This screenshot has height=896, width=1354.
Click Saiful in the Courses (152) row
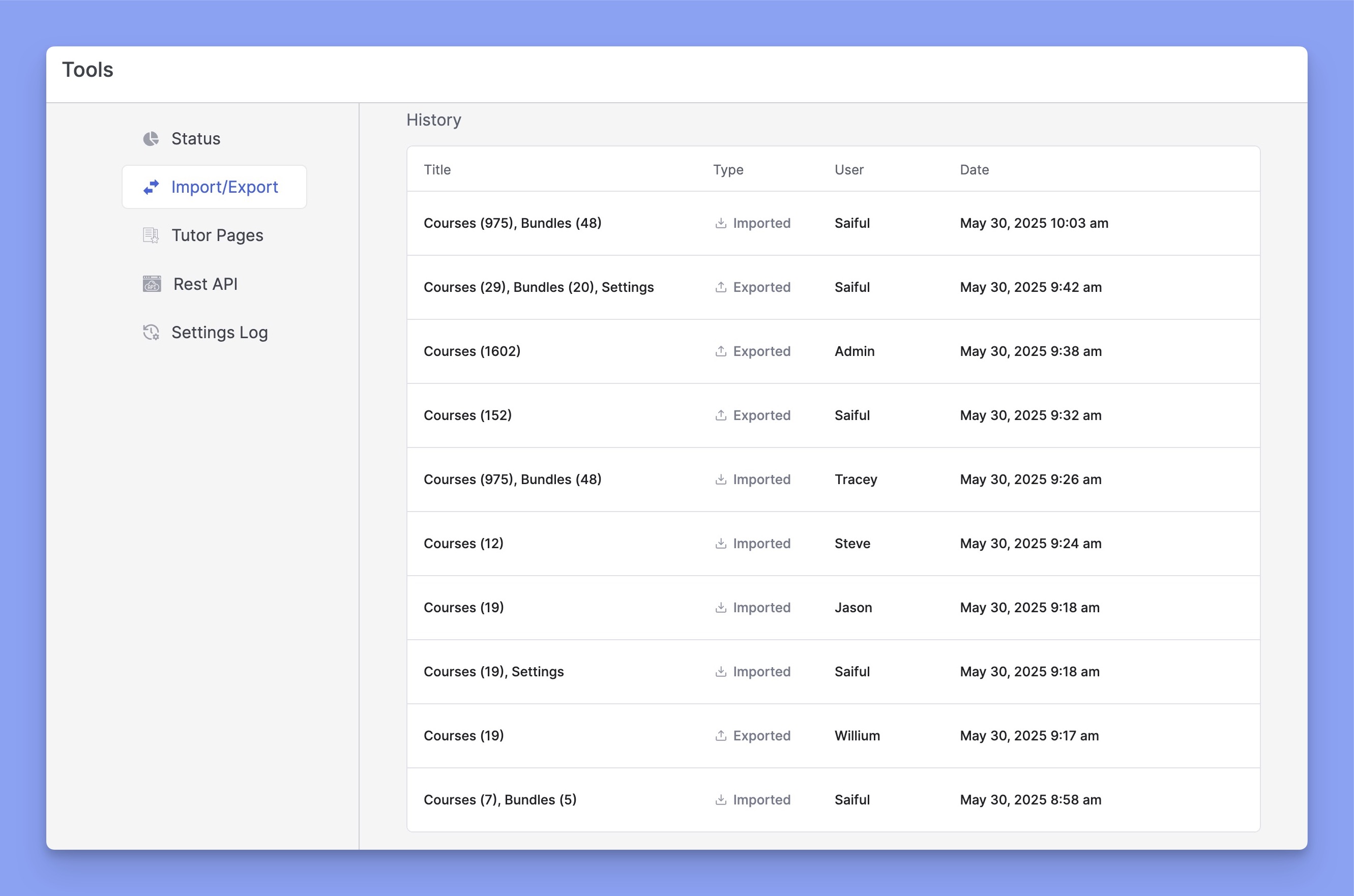(852, 415)
